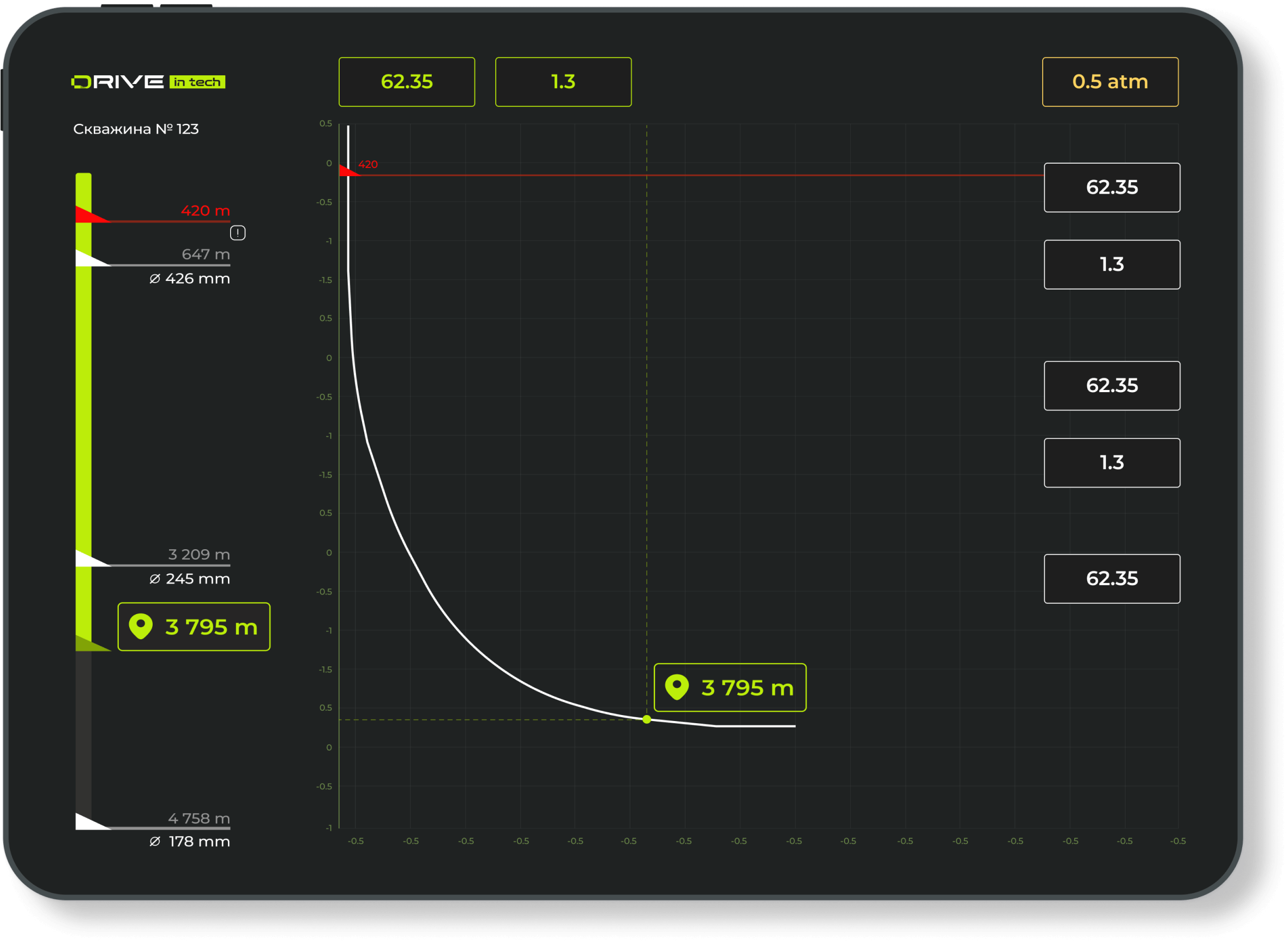Click the green point on the well trajectory curve
The height and width of the screenshot is (943, 1288).
[x=647, y=719]
